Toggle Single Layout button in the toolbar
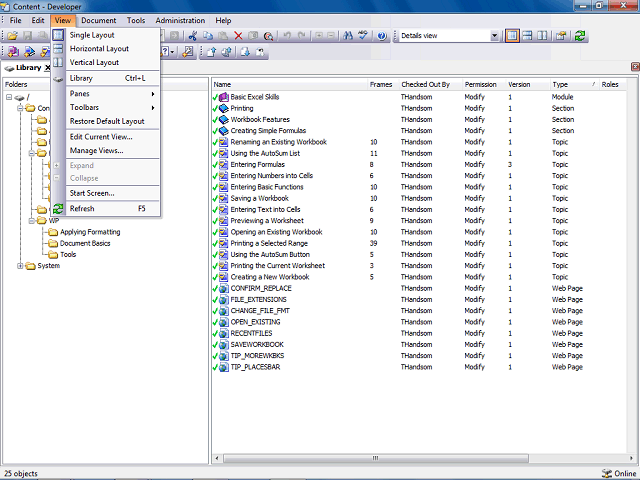The width and height of the screenshot is (640, 480). (512, 36)
